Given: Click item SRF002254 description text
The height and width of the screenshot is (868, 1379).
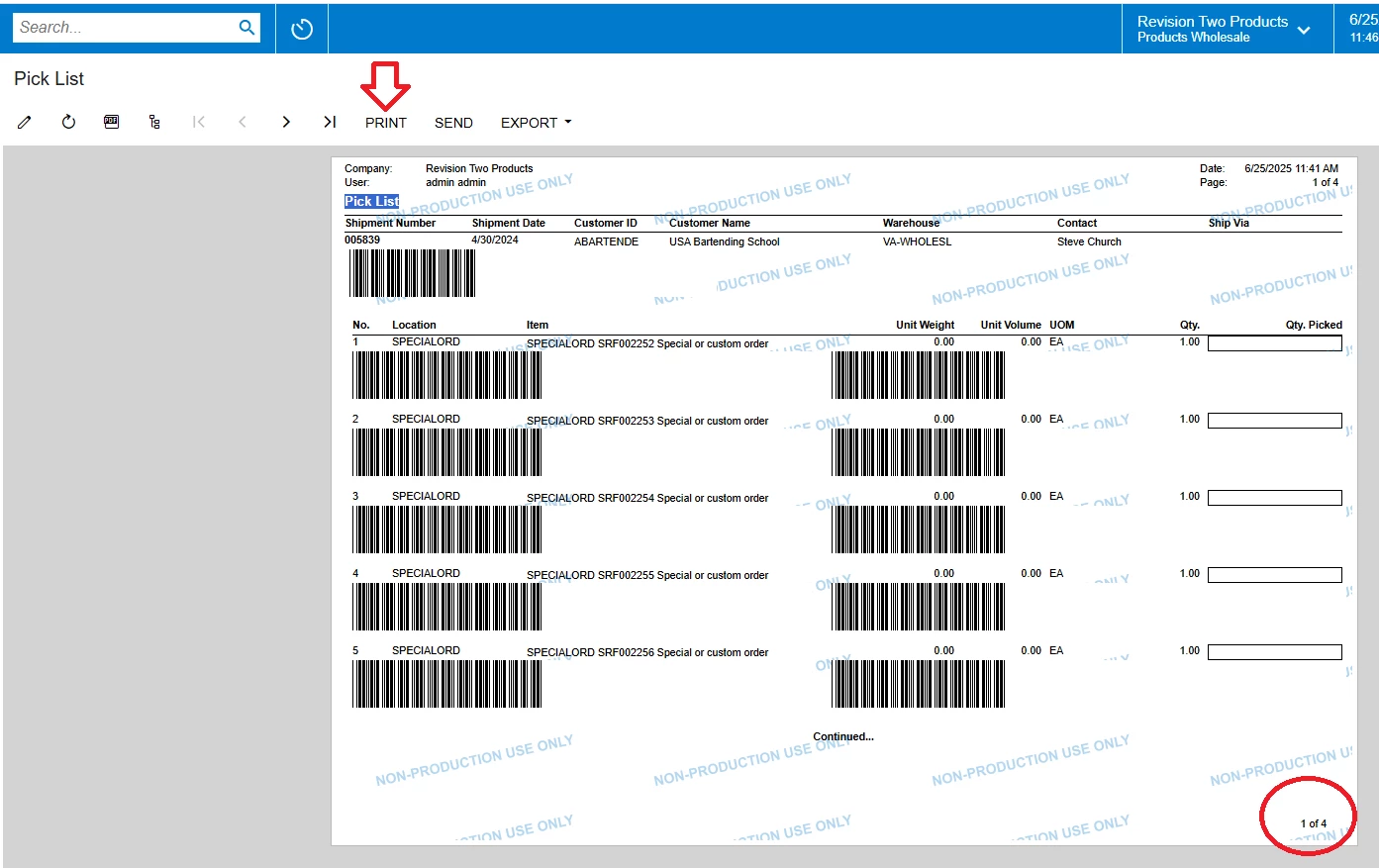Looking at the screenshot, I should (x=647, y=498).
